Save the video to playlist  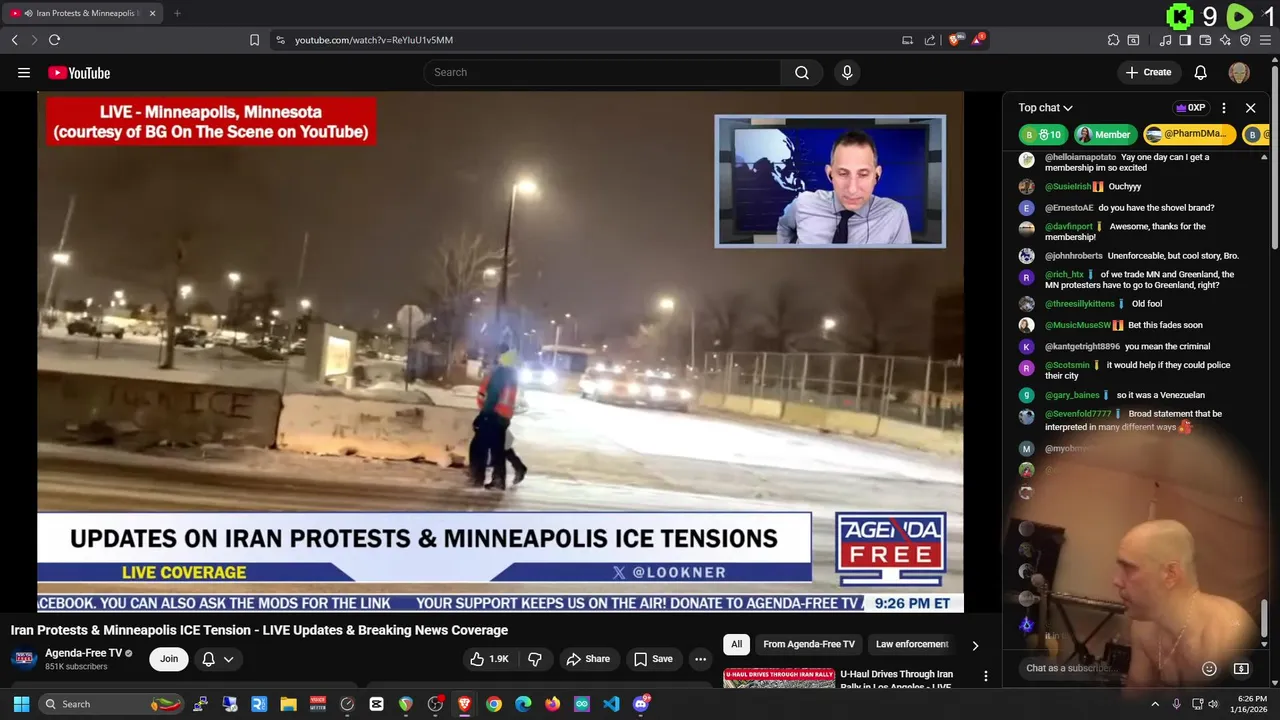[653, 659]
